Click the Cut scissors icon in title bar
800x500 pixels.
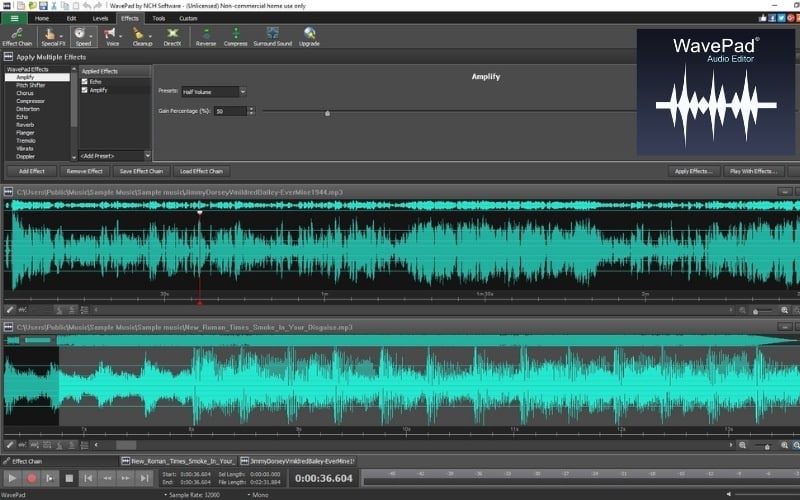54,6
